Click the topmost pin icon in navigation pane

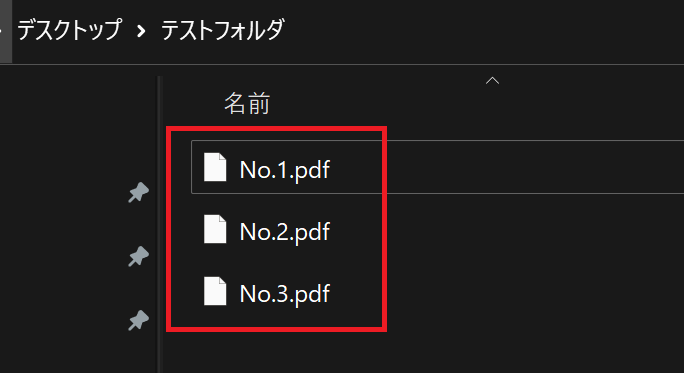tap(138, 192)
